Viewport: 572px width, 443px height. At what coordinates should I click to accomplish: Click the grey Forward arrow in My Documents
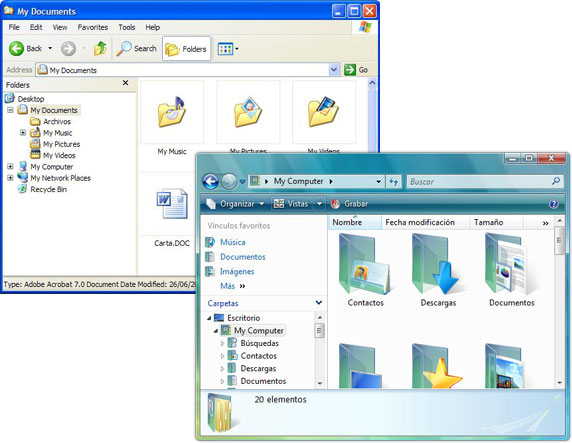pyautogui.click(x=68, y=49)
